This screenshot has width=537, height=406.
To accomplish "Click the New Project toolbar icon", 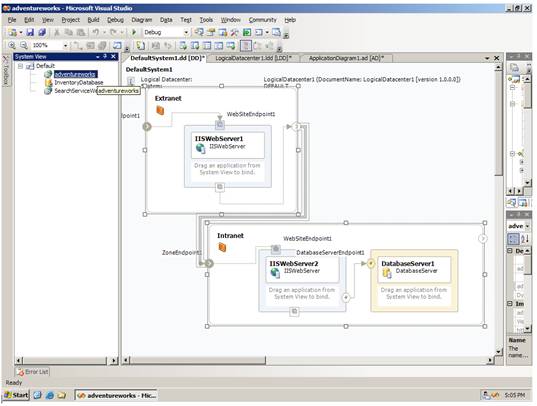I will click(x=13, y=33).
